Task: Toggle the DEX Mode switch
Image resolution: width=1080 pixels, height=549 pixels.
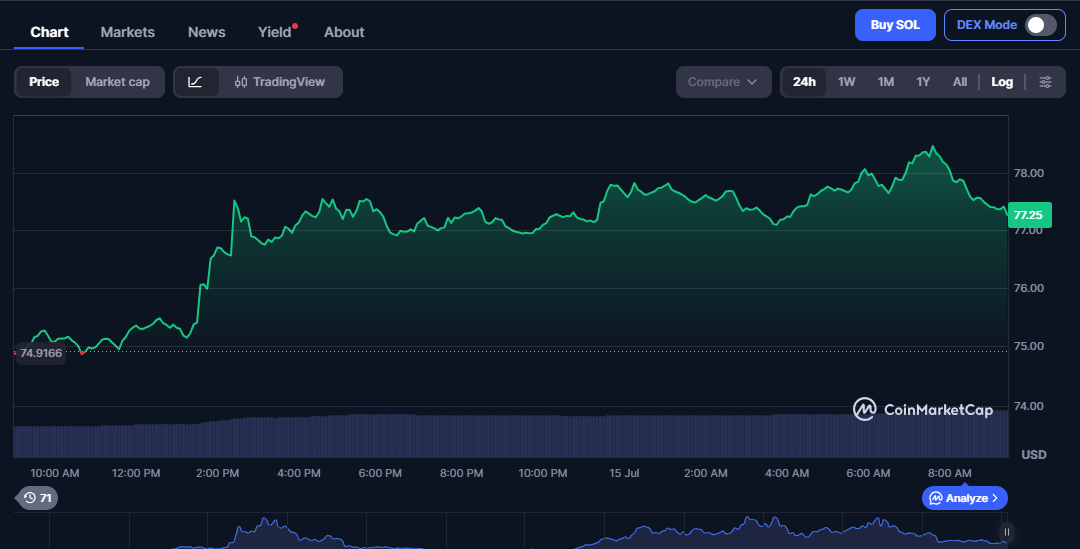Action: point(1040,25)
